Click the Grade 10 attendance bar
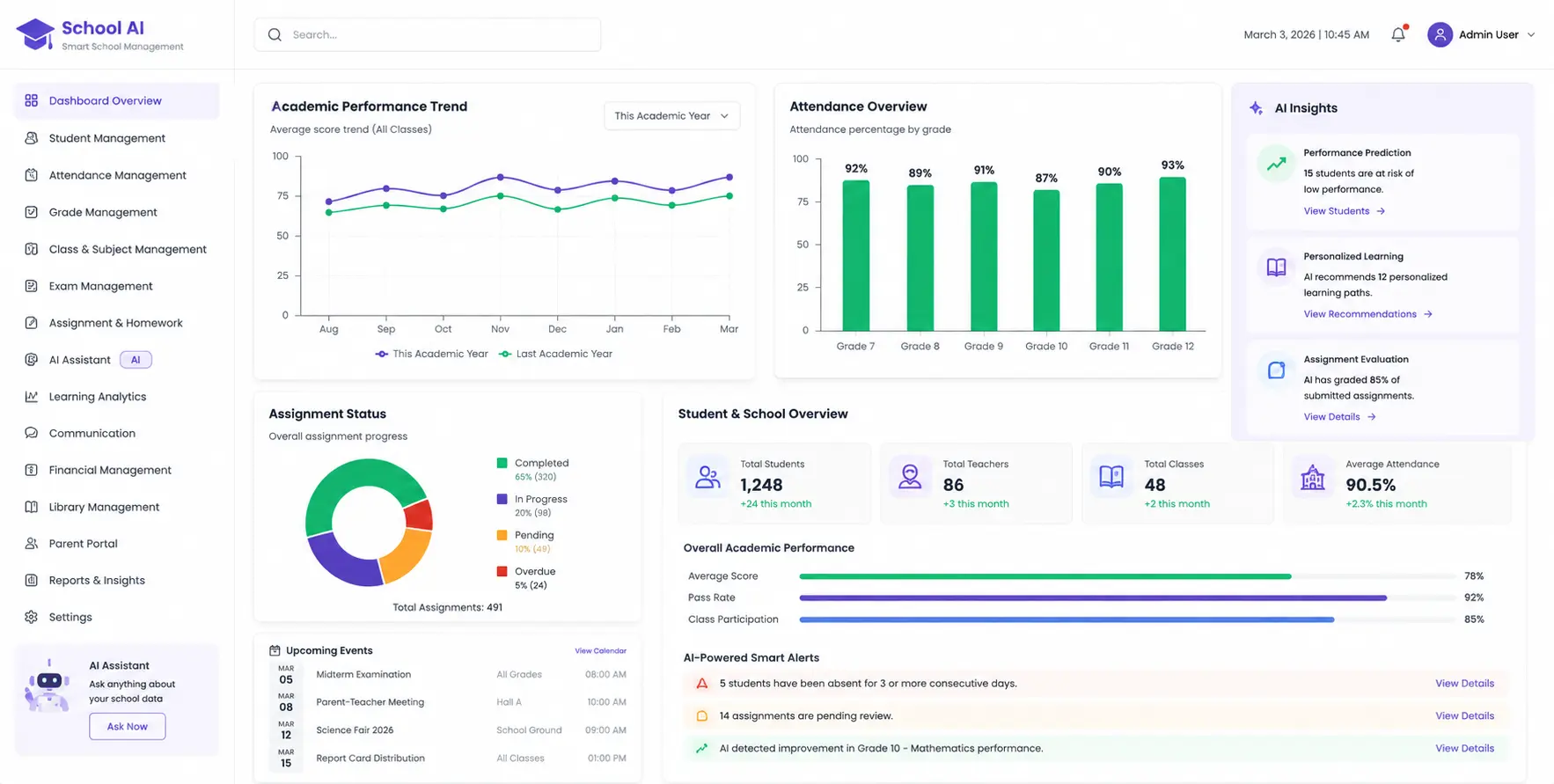1554x784 pixels. [1046, 260]
